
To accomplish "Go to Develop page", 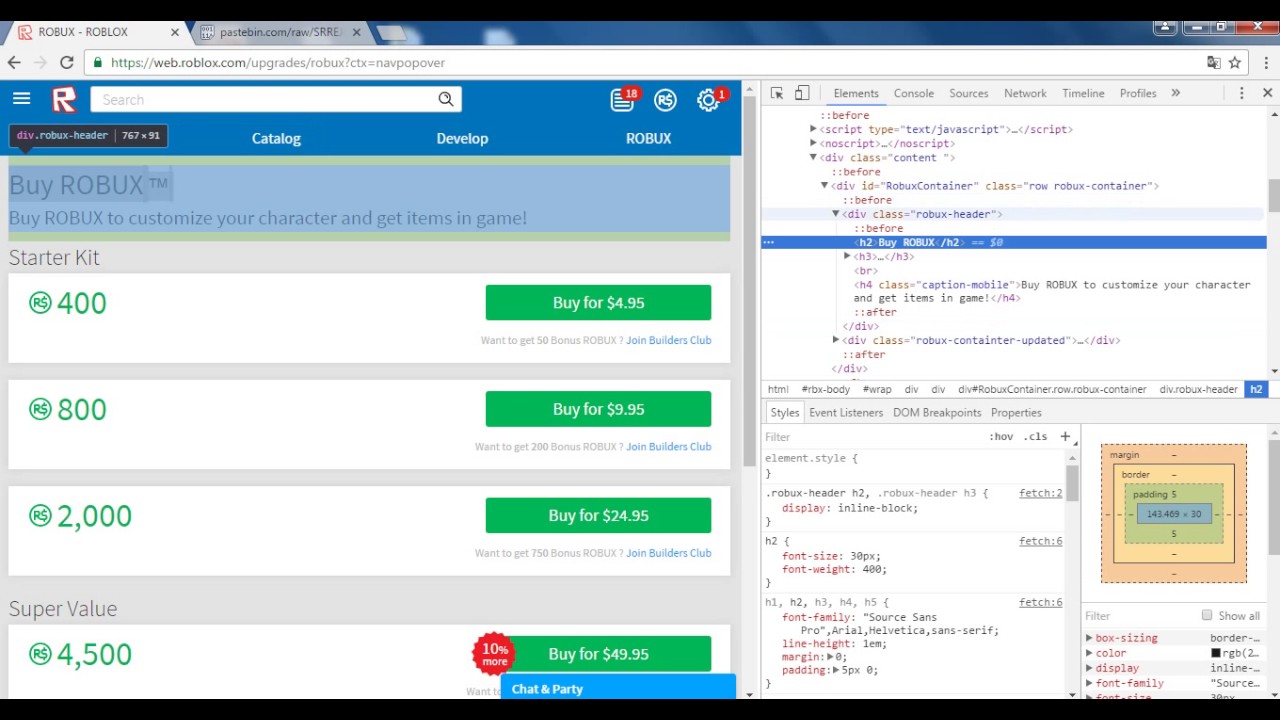I will tap(462, 138).
